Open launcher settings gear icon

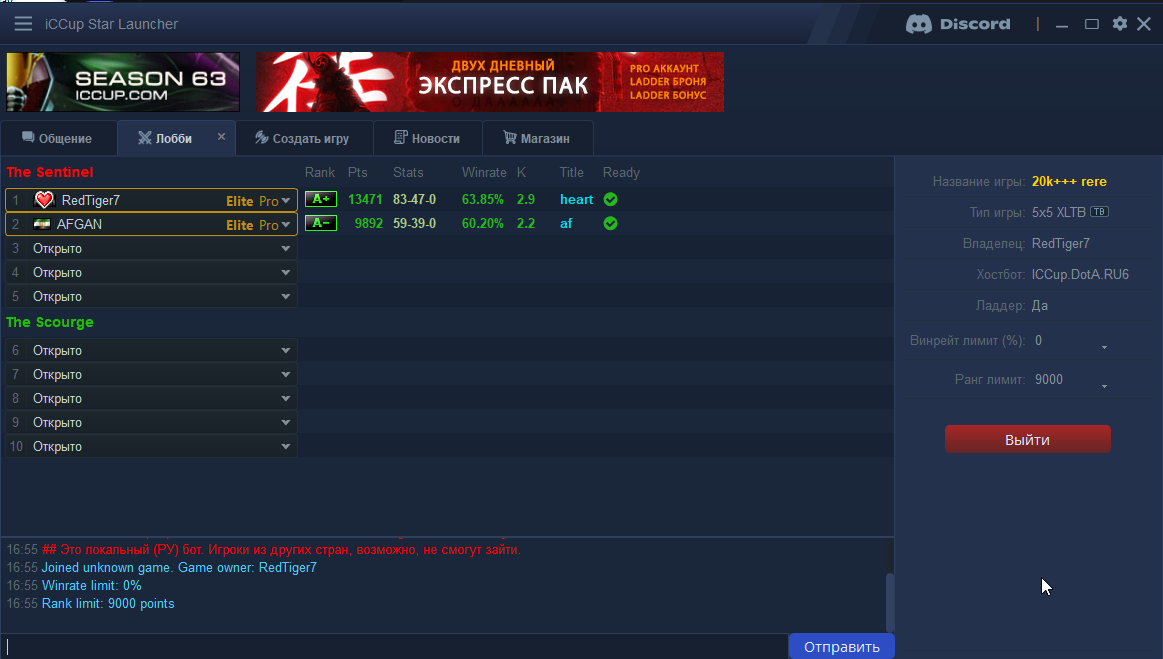point(1120,24)
